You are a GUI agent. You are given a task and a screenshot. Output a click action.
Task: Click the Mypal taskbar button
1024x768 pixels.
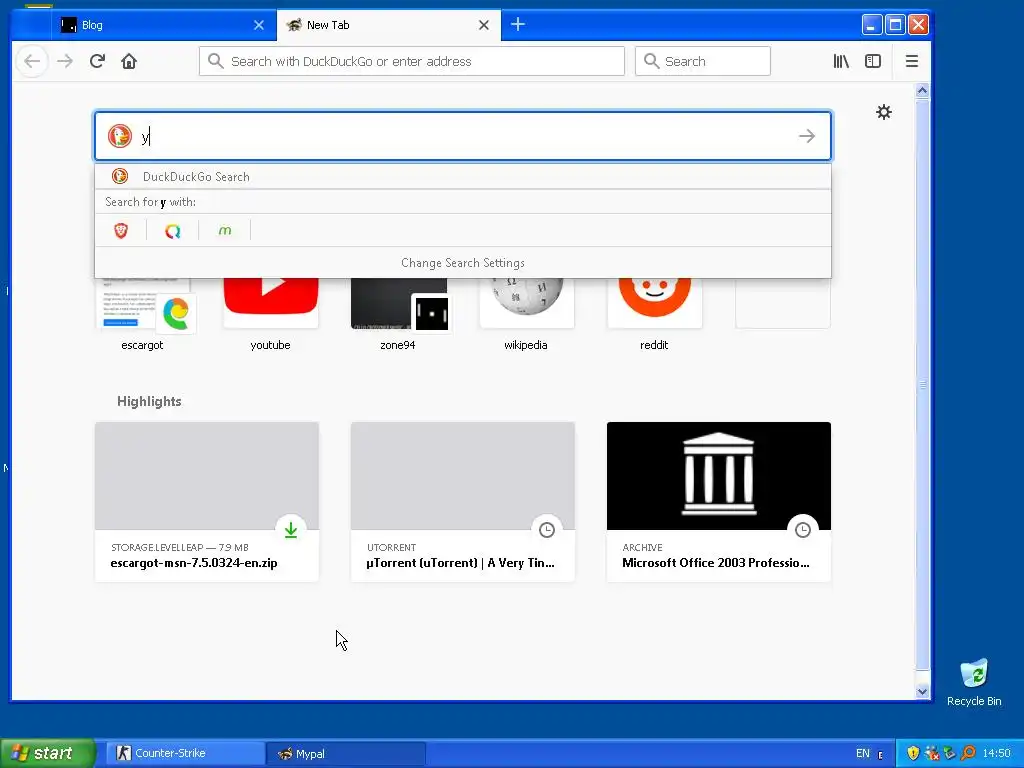(x=346, y=753)
